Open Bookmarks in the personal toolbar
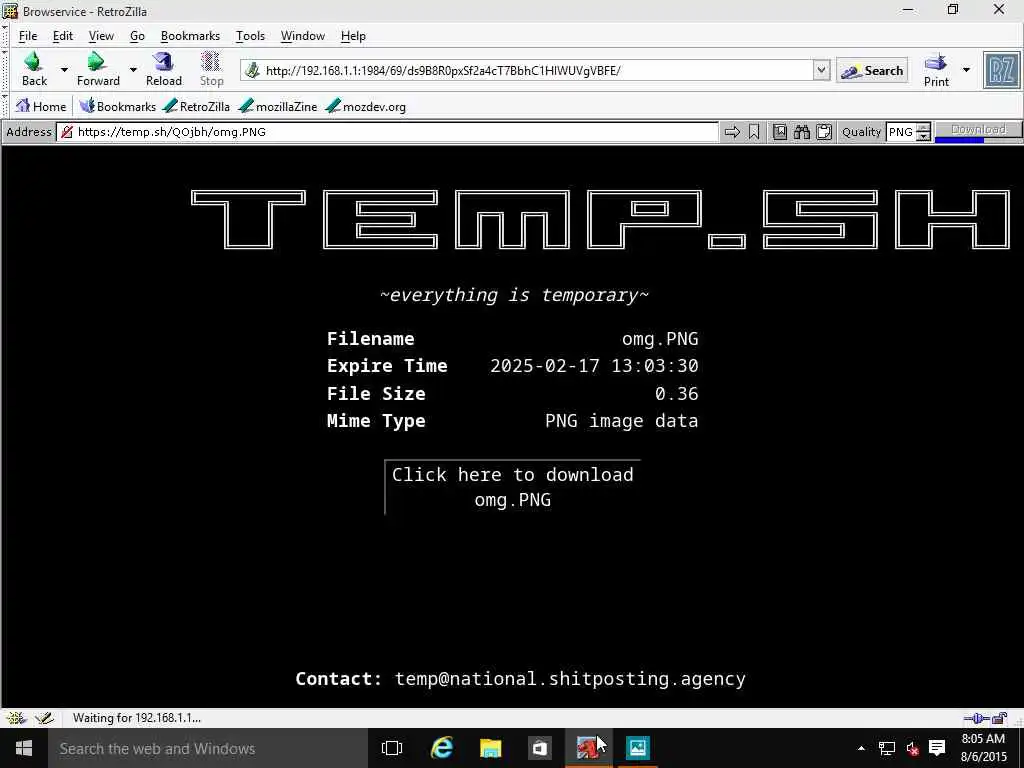Viewport: 1024px width, 768px height. [x=118, y=106]
